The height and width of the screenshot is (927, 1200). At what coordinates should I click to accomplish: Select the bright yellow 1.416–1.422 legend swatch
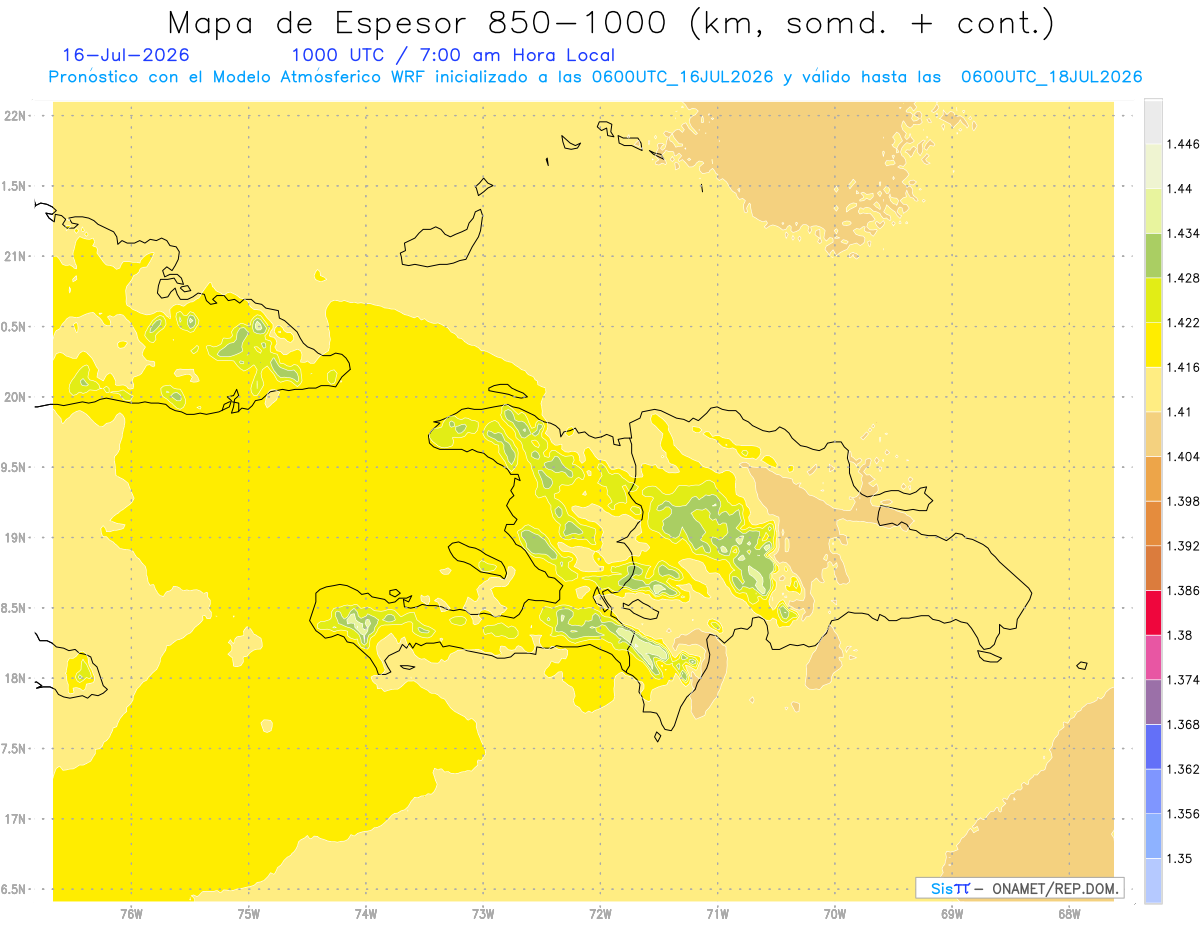coord(1153,345)
